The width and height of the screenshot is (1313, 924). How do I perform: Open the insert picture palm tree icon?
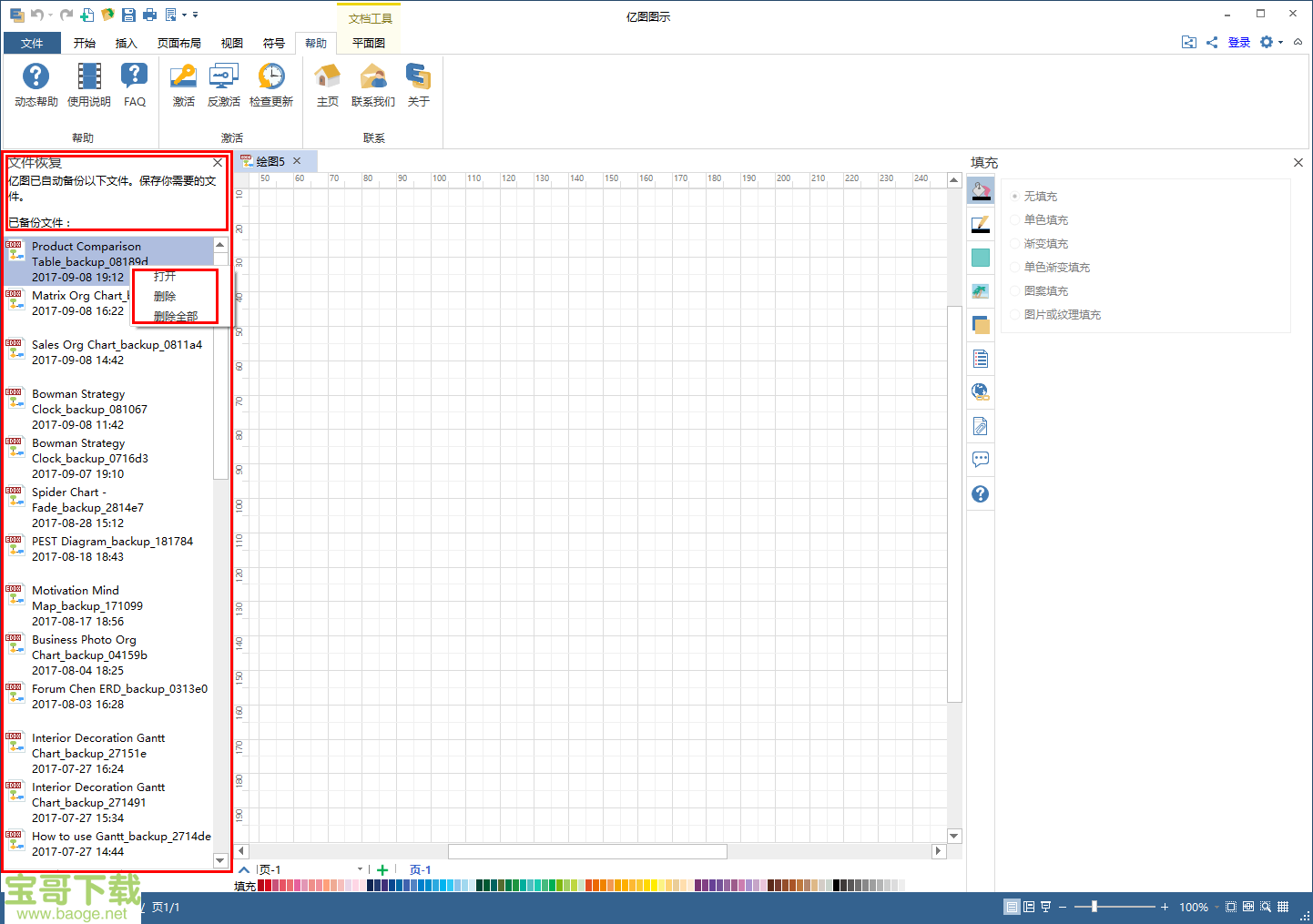click(x=981, y=291)
